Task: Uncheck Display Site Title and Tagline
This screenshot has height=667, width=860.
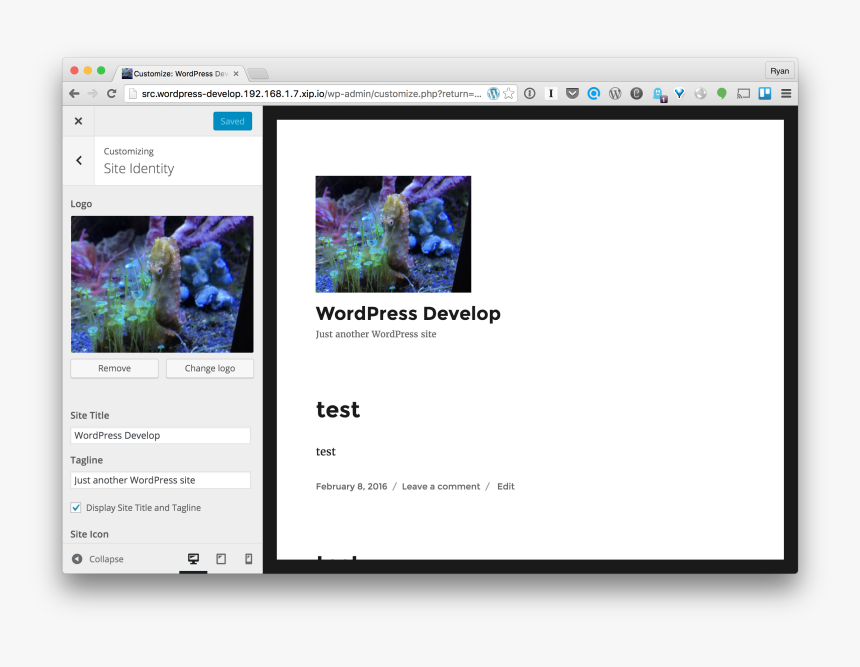Action: 76,508
